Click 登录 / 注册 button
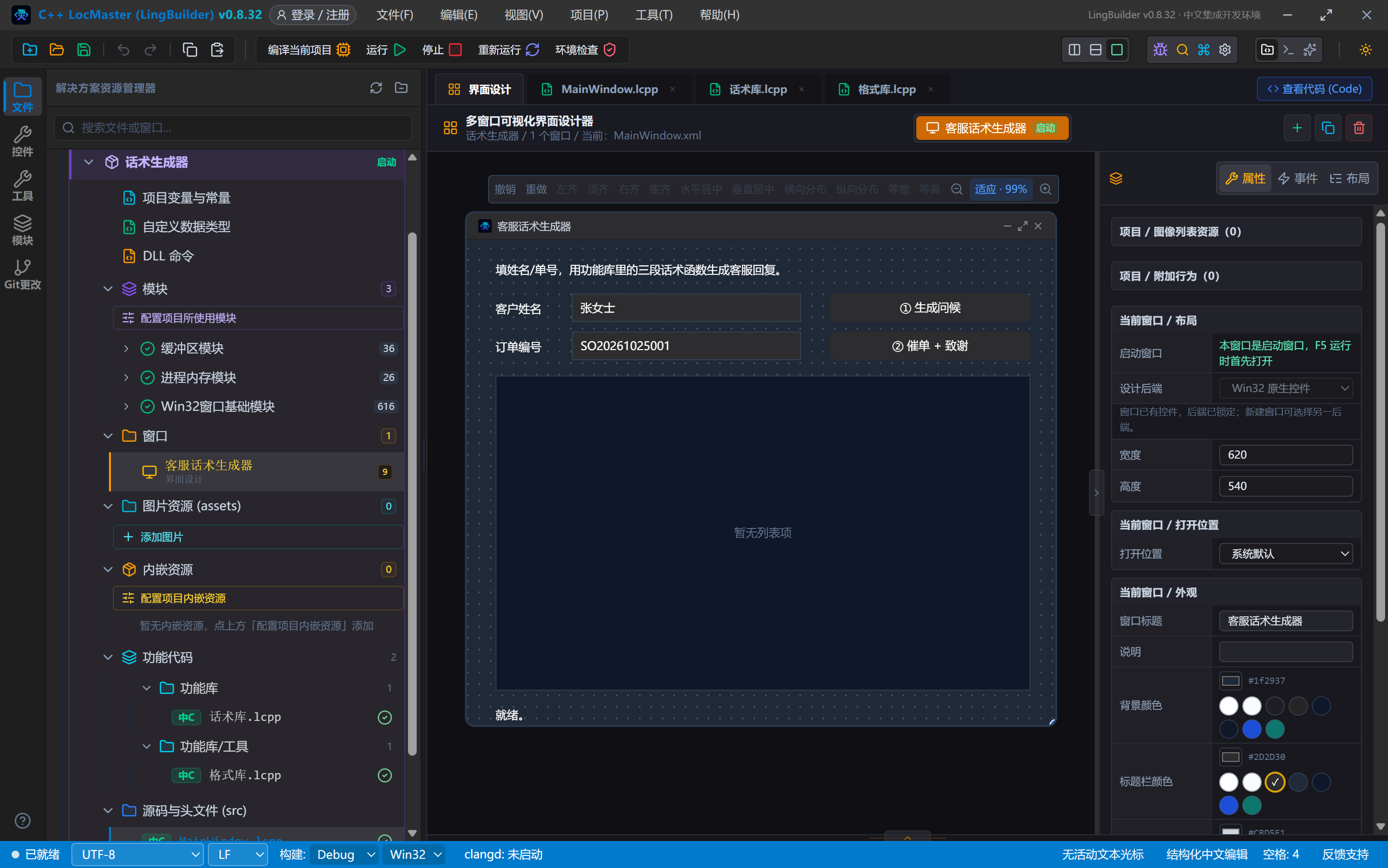The height and width of the screenshot is (868, 1388). (x=313, y=15)
